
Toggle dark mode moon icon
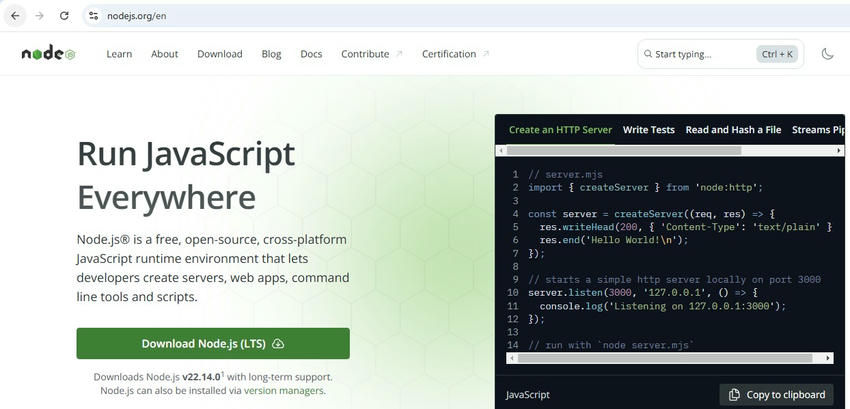[827, 54]
